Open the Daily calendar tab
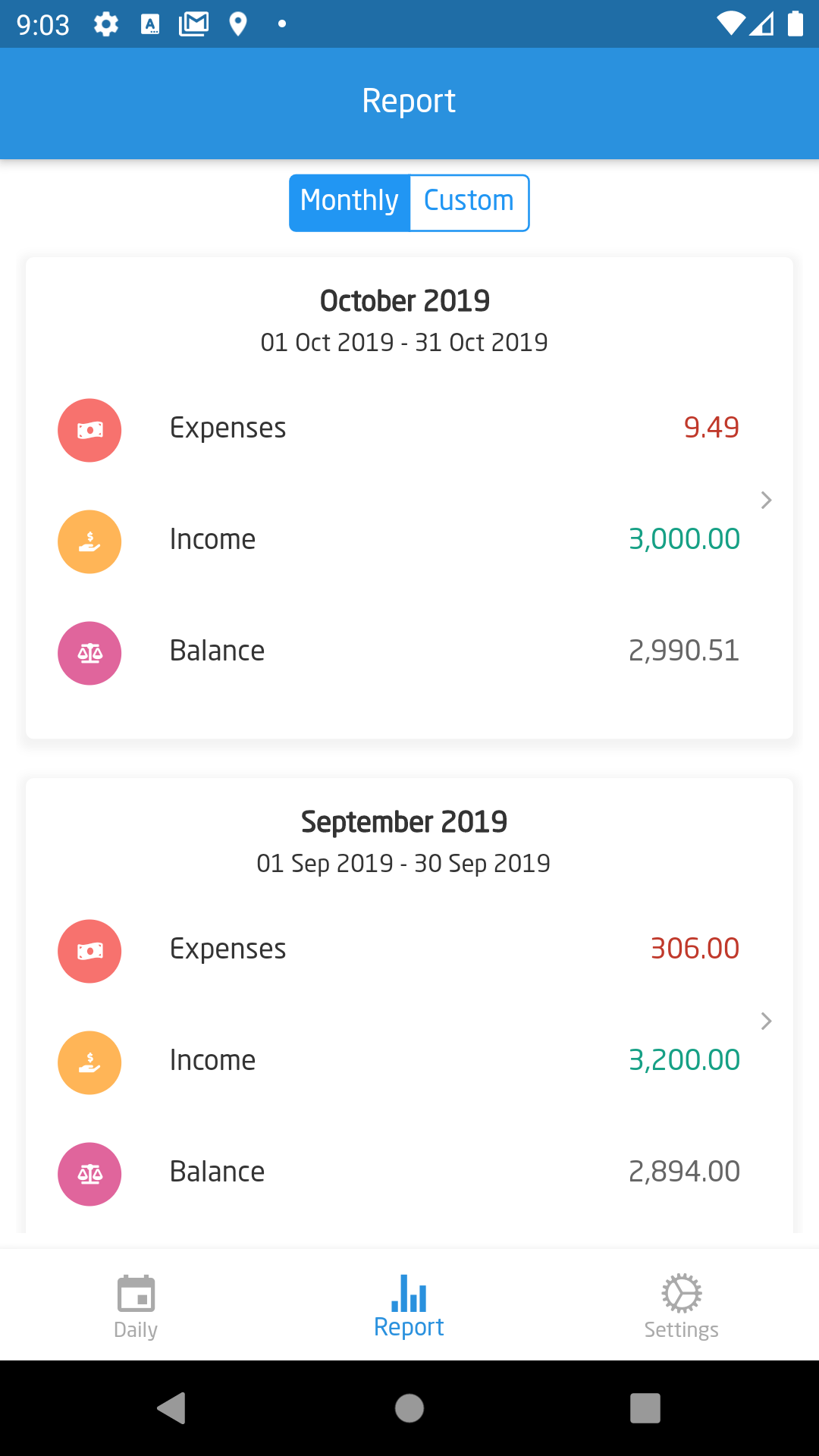Screen dimensions: 819x1456 136,1307
